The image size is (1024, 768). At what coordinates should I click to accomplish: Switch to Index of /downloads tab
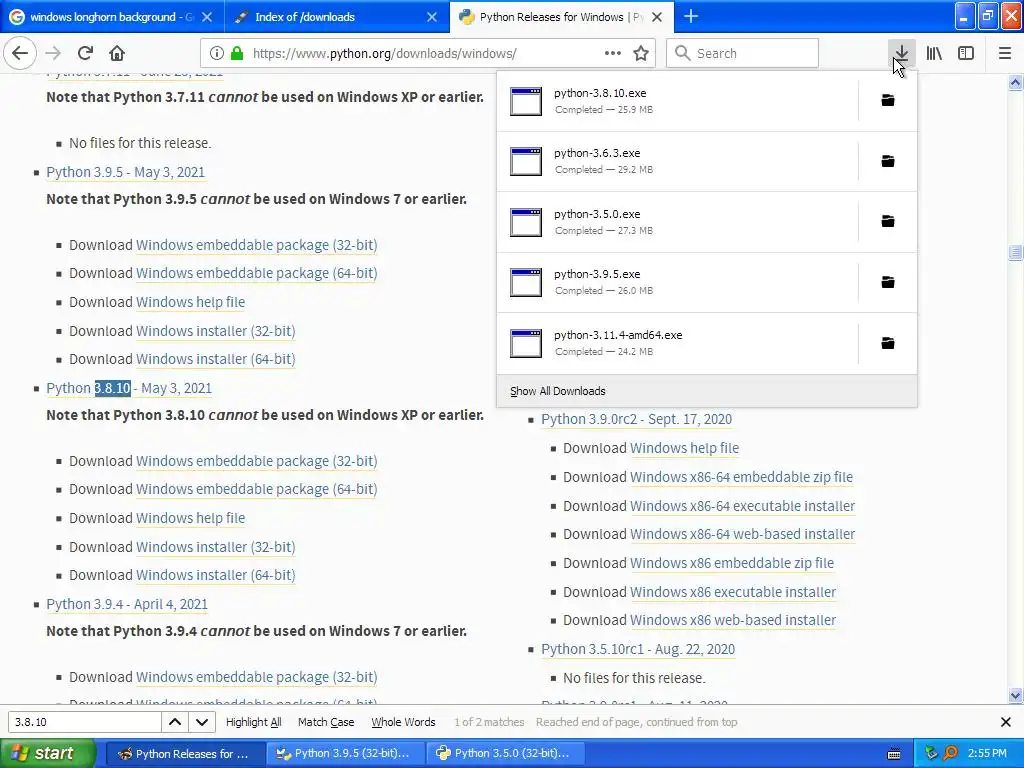[x=337, y=17]
